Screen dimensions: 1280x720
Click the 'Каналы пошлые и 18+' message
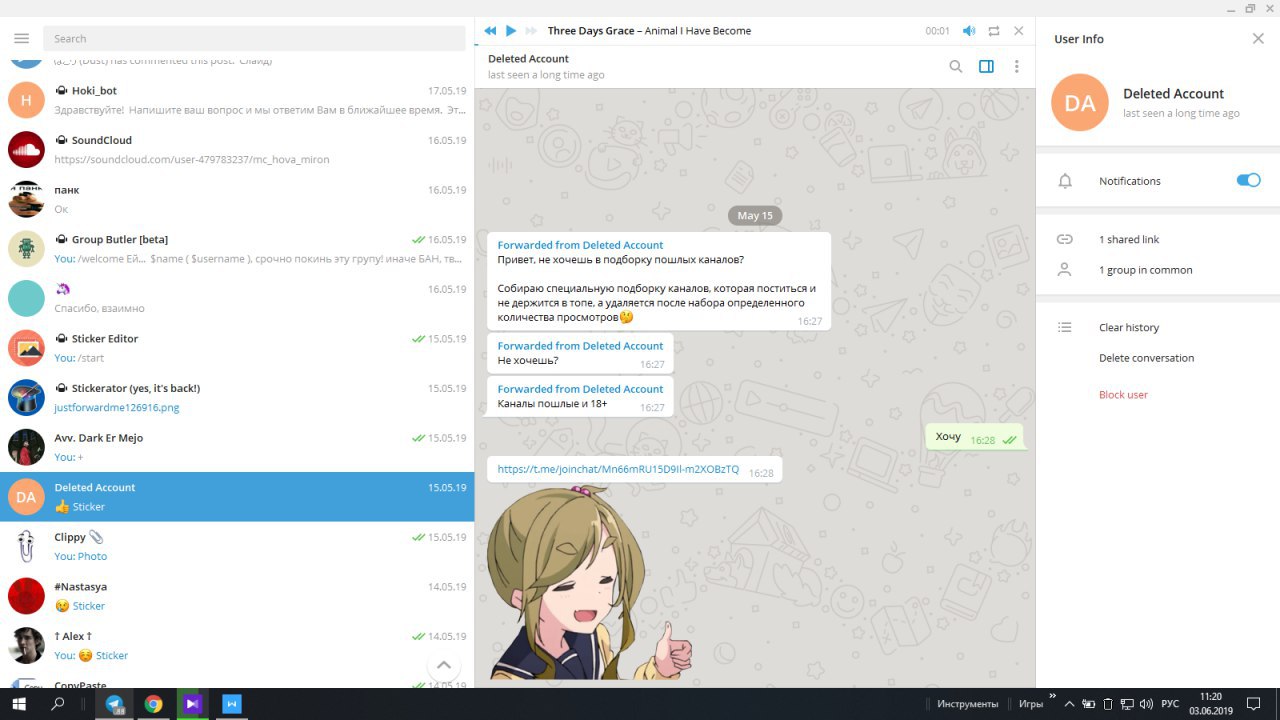tap(580, 397)
